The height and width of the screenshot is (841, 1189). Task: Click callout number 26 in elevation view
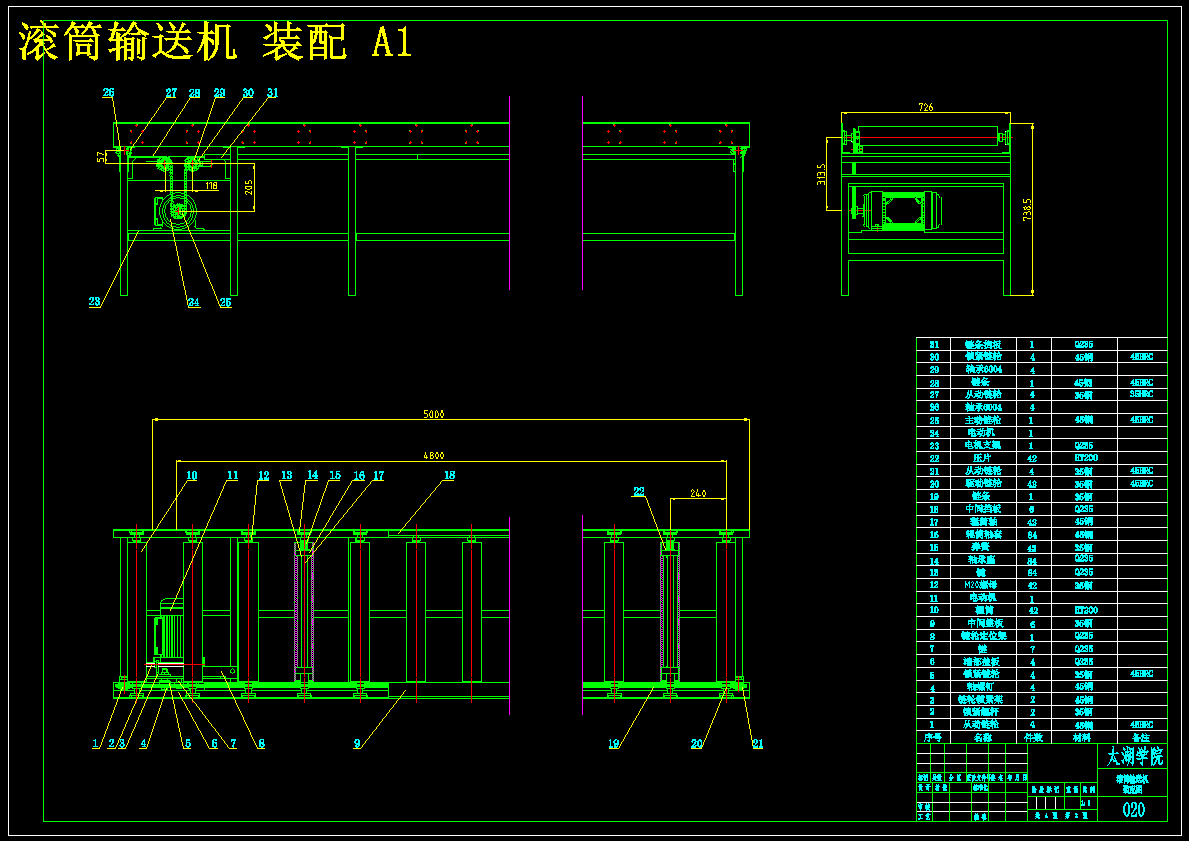[x=108, y=93]
